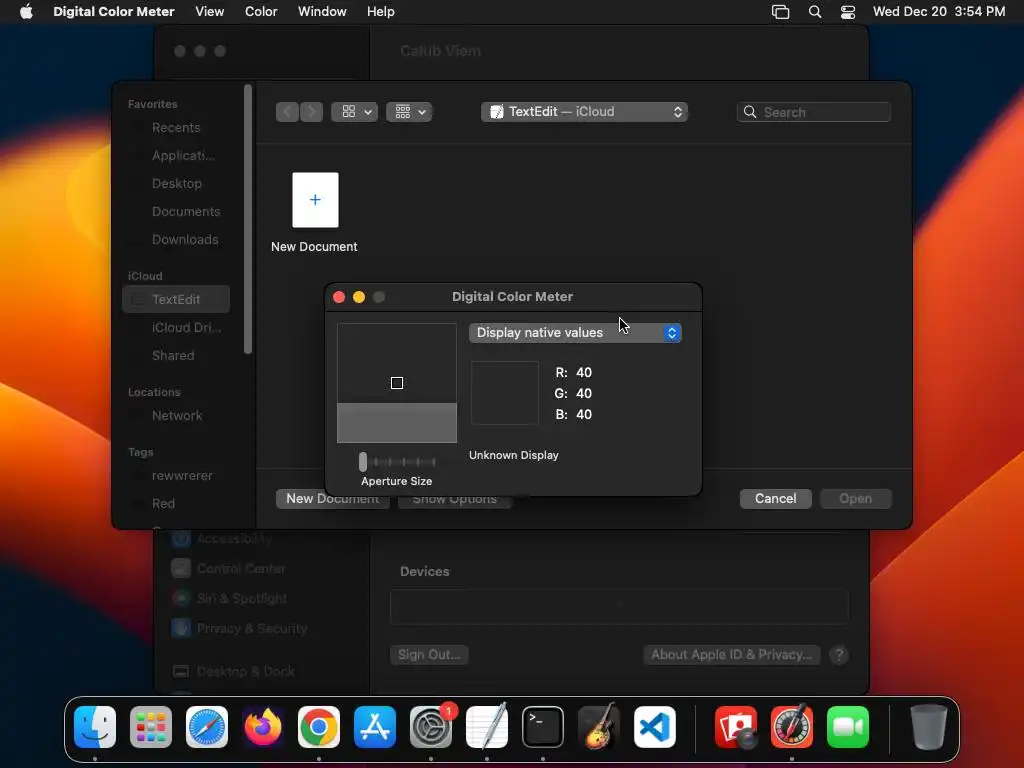Screen dimensions: 1024x768
Task: Open the group-by view dropdown
Action: coord(409,112)
